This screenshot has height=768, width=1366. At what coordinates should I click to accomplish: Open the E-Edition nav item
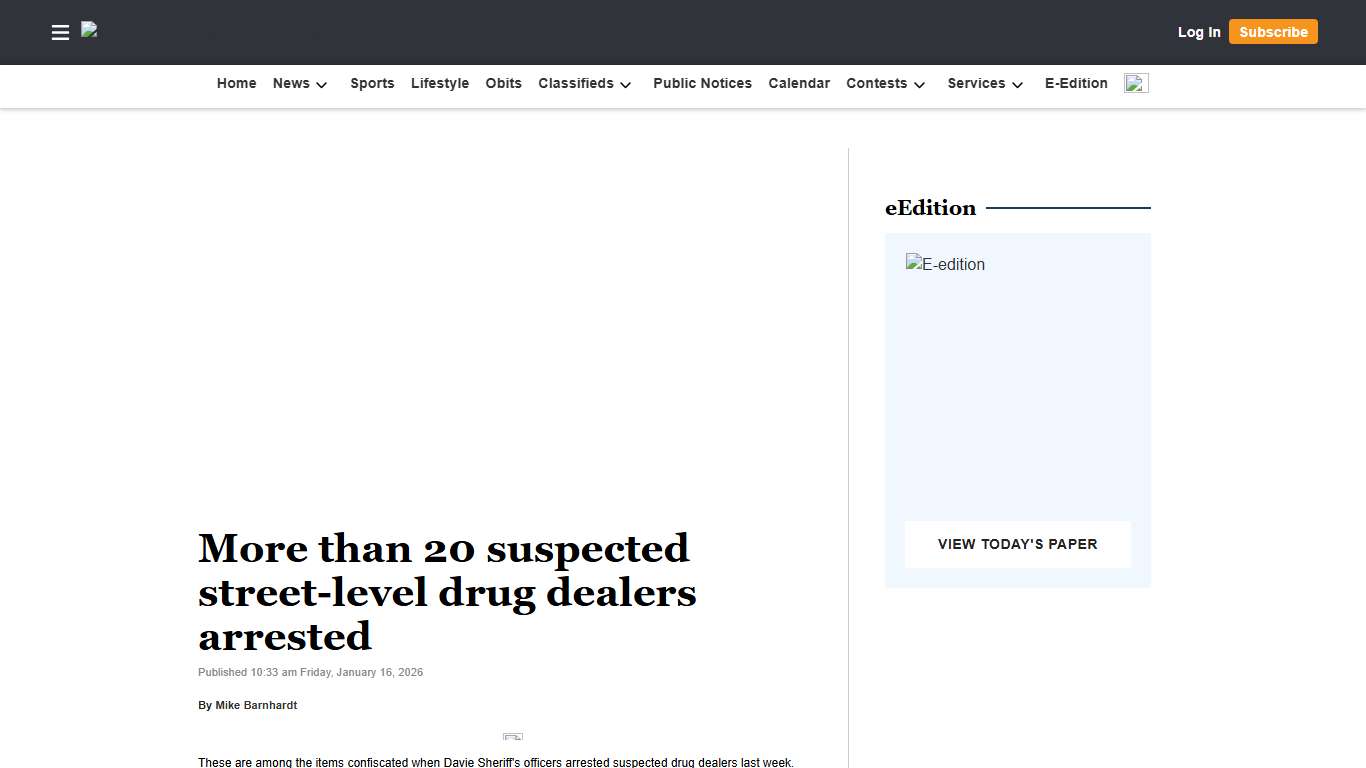(1075, 84)
